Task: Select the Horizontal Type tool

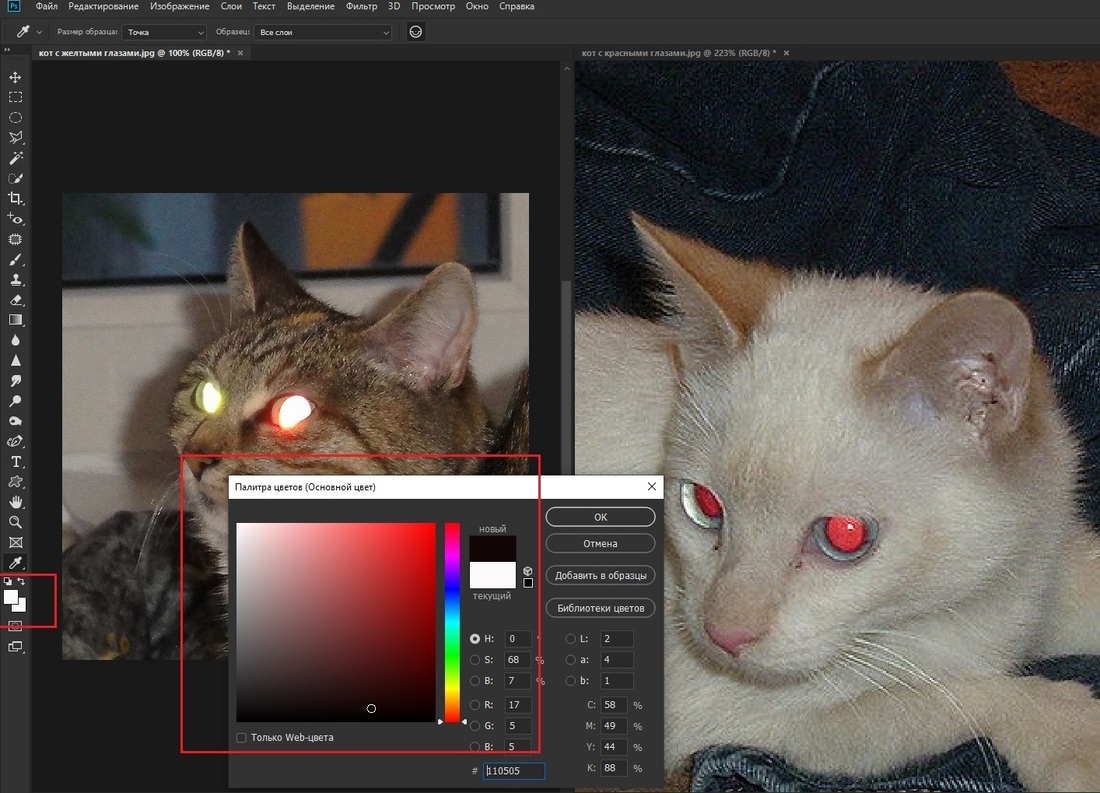Action: click(15, 461)
